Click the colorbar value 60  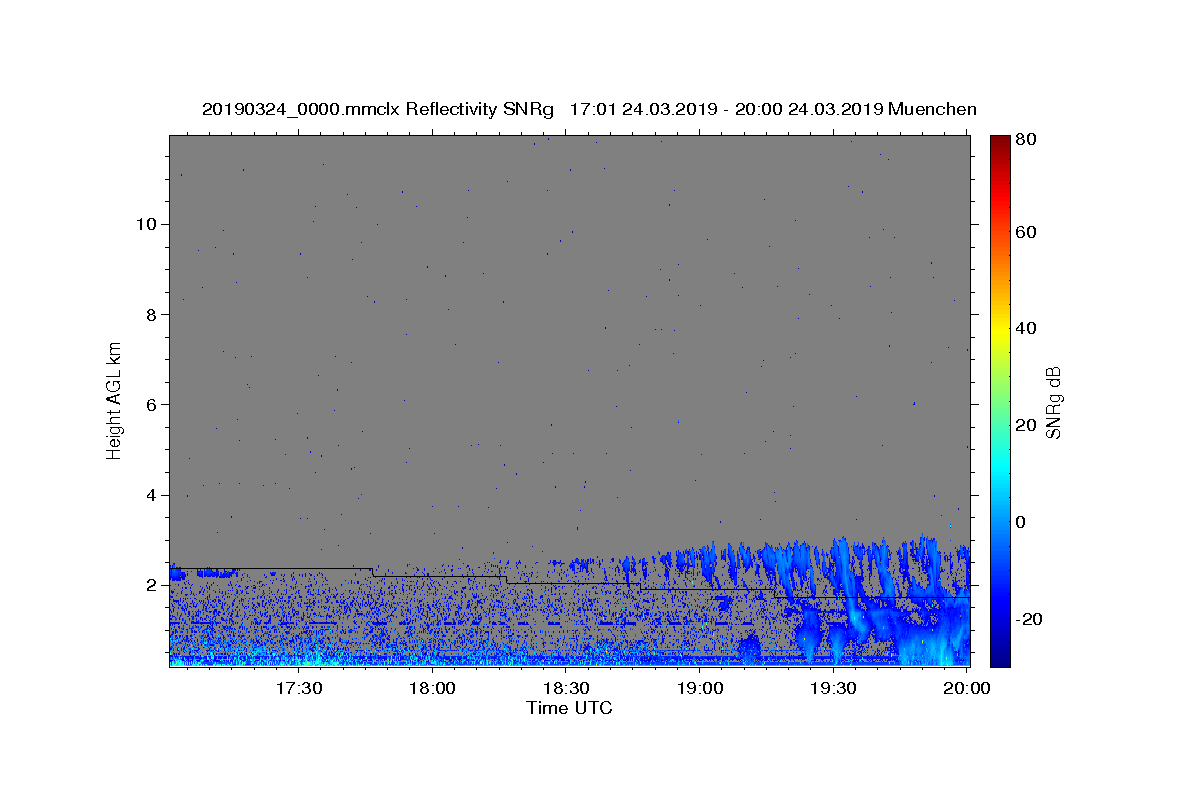1028,232
